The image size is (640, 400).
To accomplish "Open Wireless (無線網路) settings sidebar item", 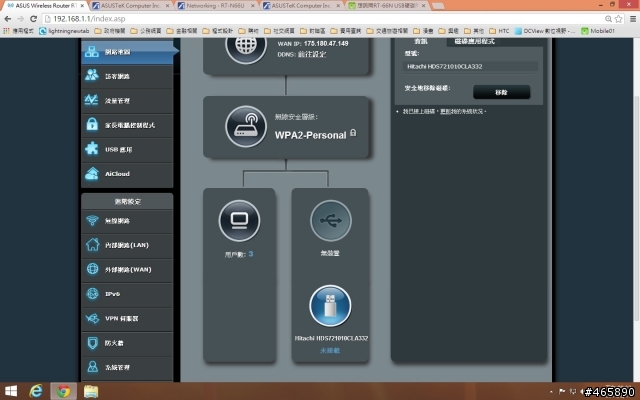I will click(127, 221).
